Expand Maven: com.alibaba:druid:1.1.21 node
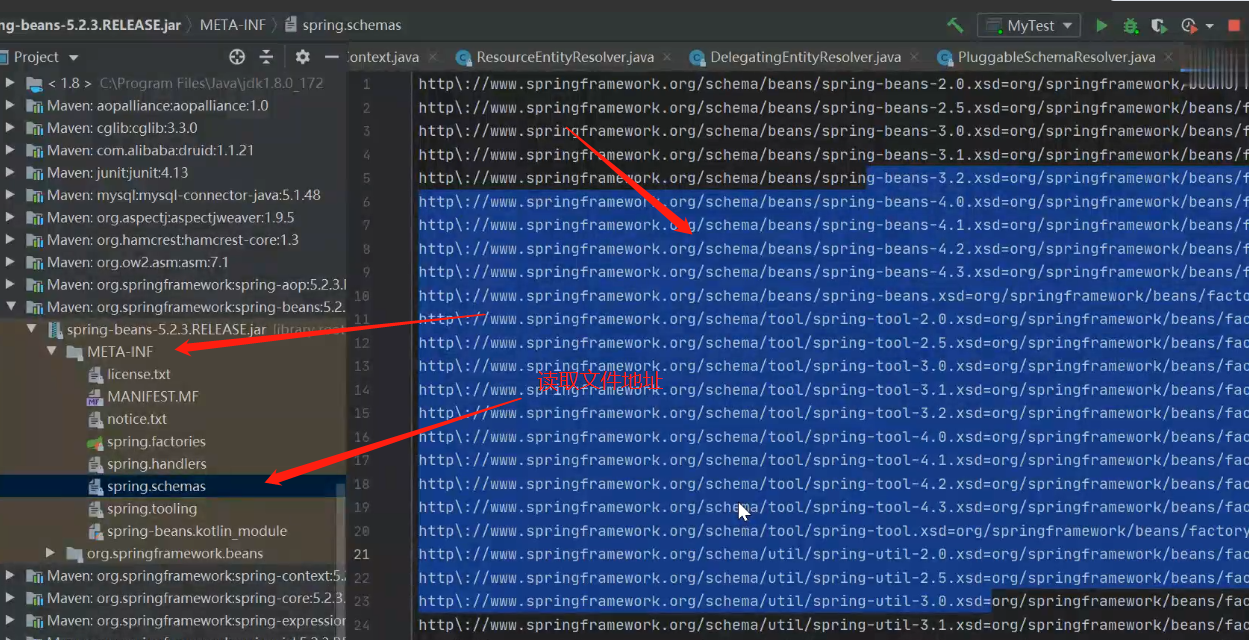The image size is (1249, 640). click(x=10, y=150)
